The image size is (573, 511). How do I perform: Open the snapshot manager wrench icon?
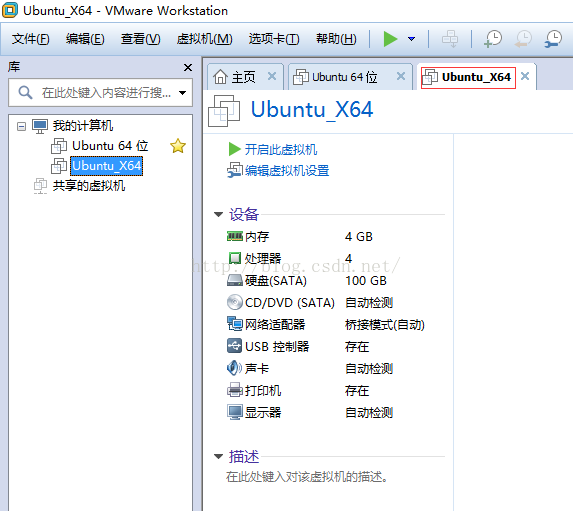(553, 39)
